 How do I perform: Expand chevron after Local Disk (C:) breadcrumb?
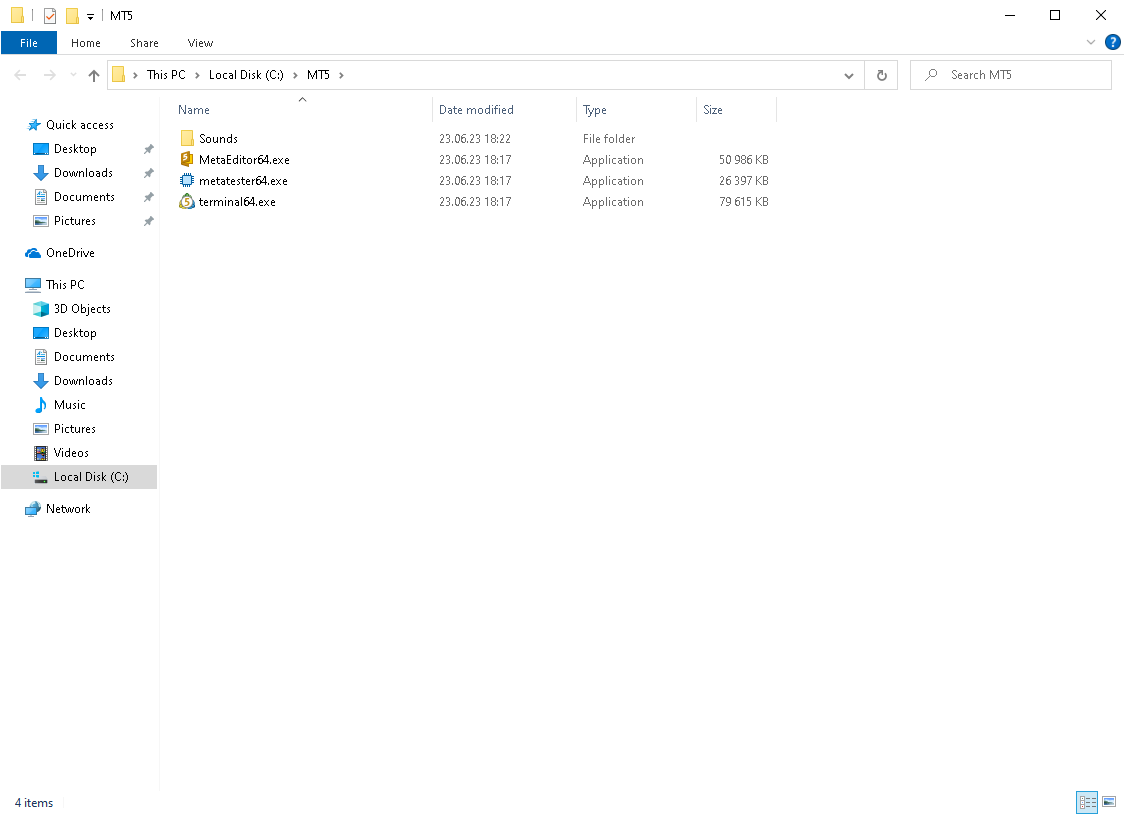[x=295, y=75]
